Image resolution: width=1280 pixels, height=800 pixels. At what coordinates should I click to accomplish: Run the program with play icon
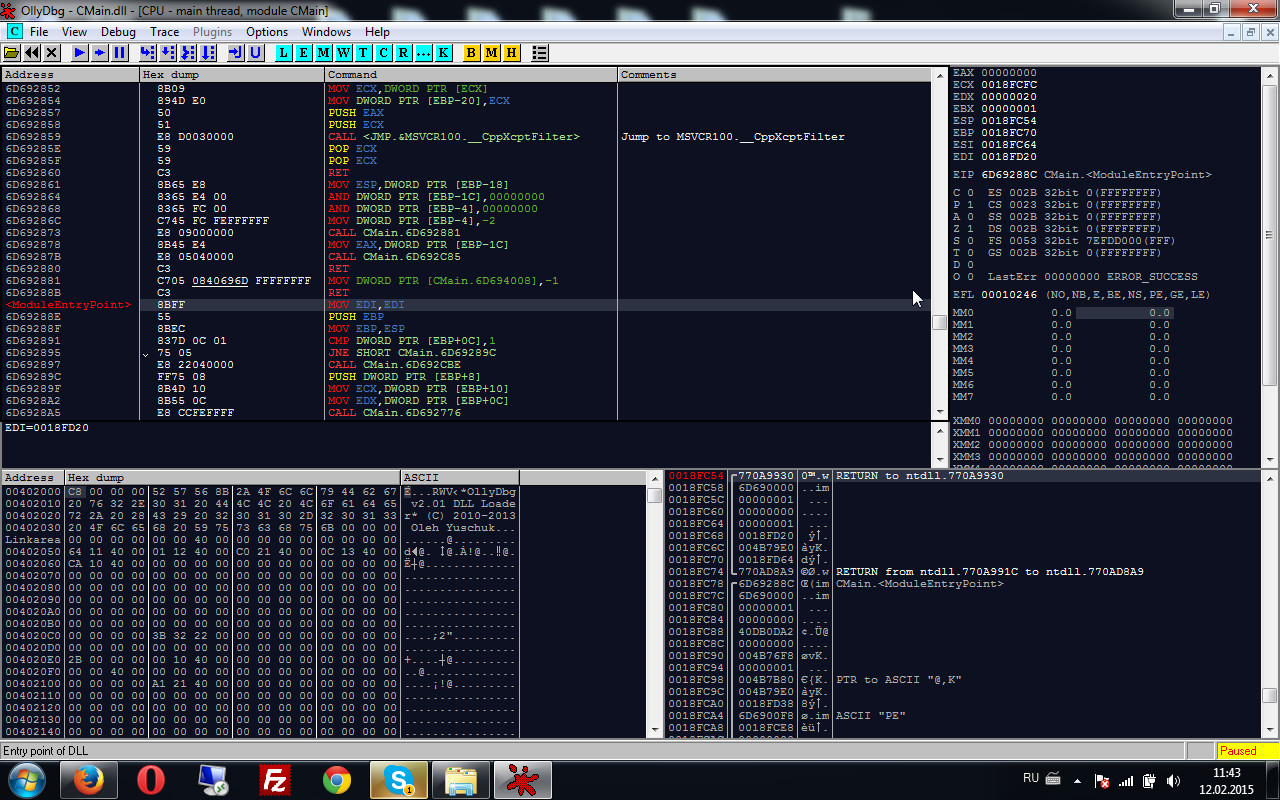point(80,52)
